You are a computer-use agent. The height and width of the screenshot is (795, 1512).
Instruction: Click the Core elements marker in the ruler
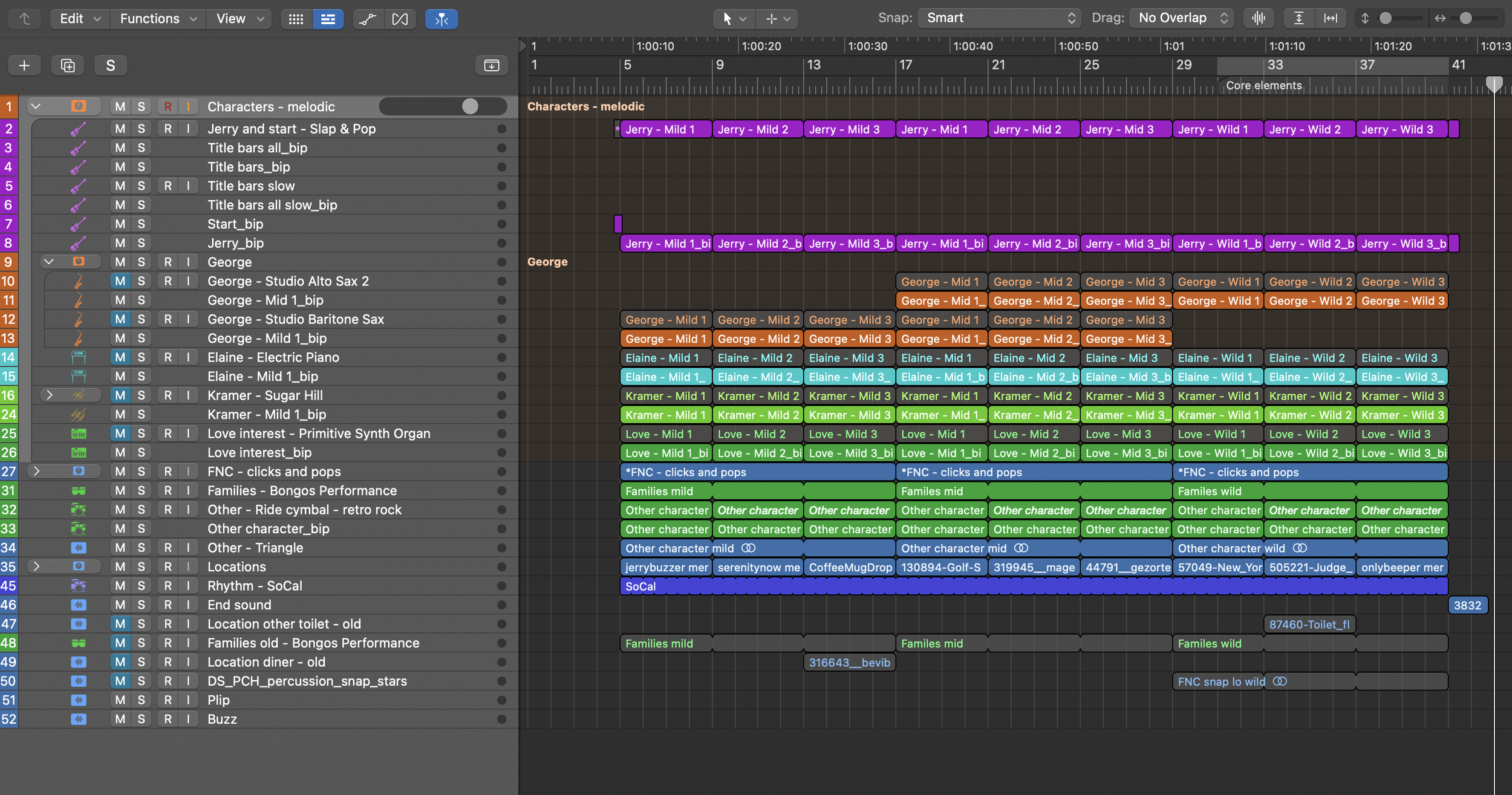click(x=1263, y=86)
